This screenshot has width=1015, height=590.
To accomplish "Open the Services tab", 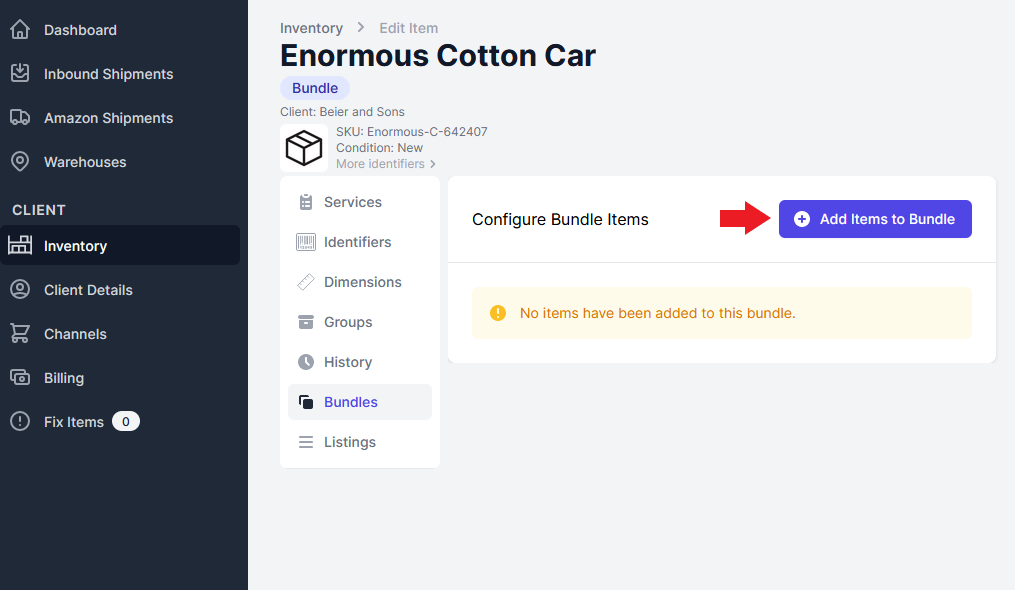I will tap(352, 202).
